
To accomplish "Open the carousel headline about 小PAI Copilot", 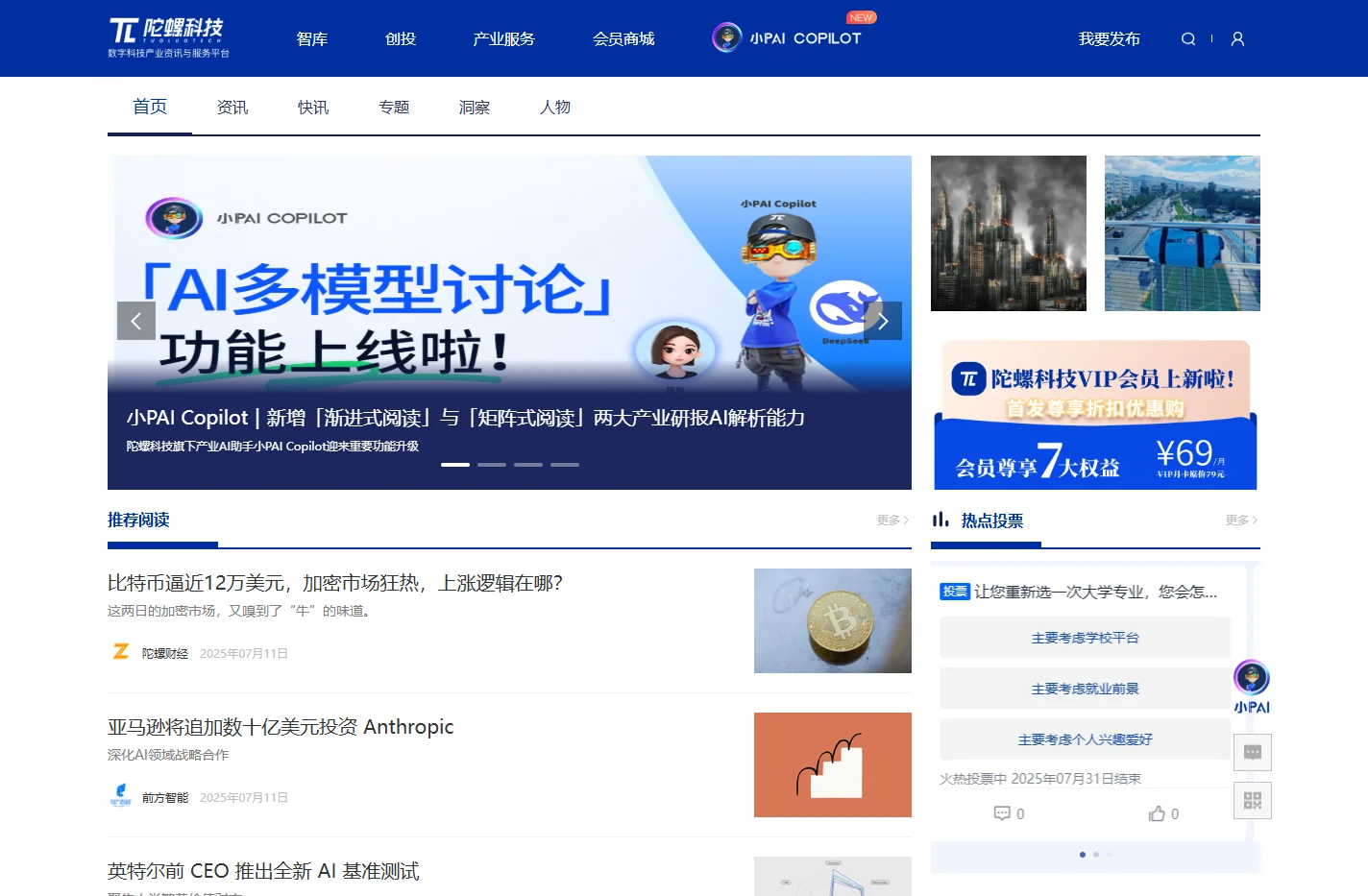I will 466,418.
